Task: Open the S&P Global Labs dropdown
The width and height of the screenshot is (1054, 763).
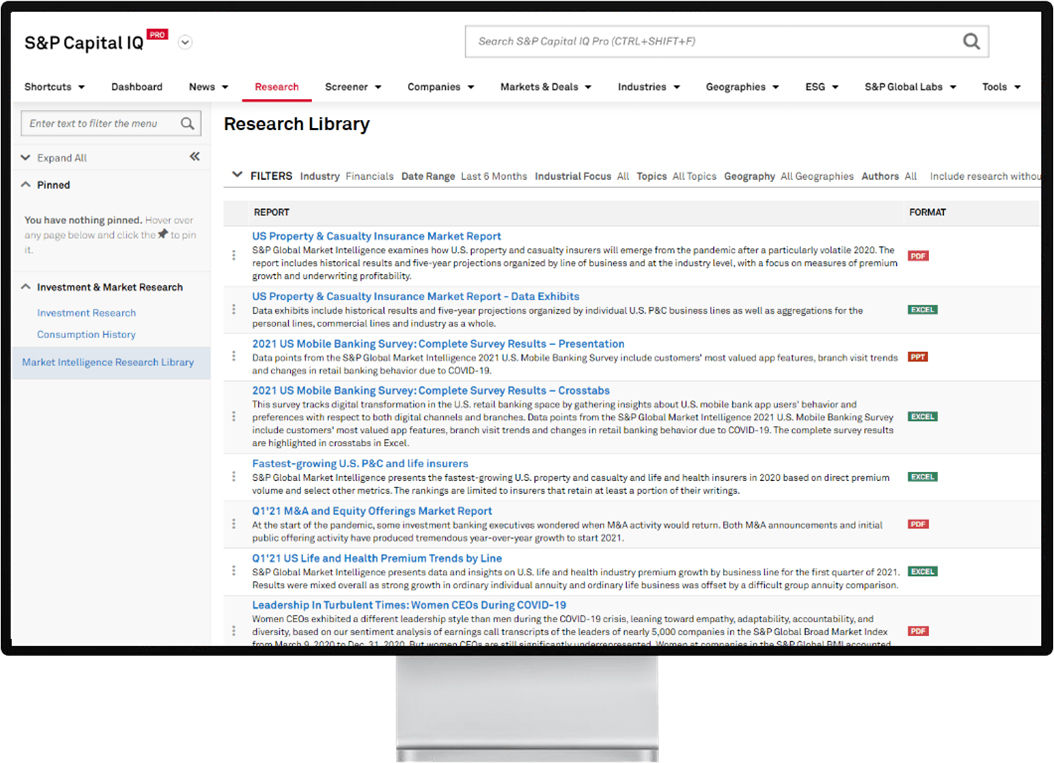Action: tap(910, 87)
